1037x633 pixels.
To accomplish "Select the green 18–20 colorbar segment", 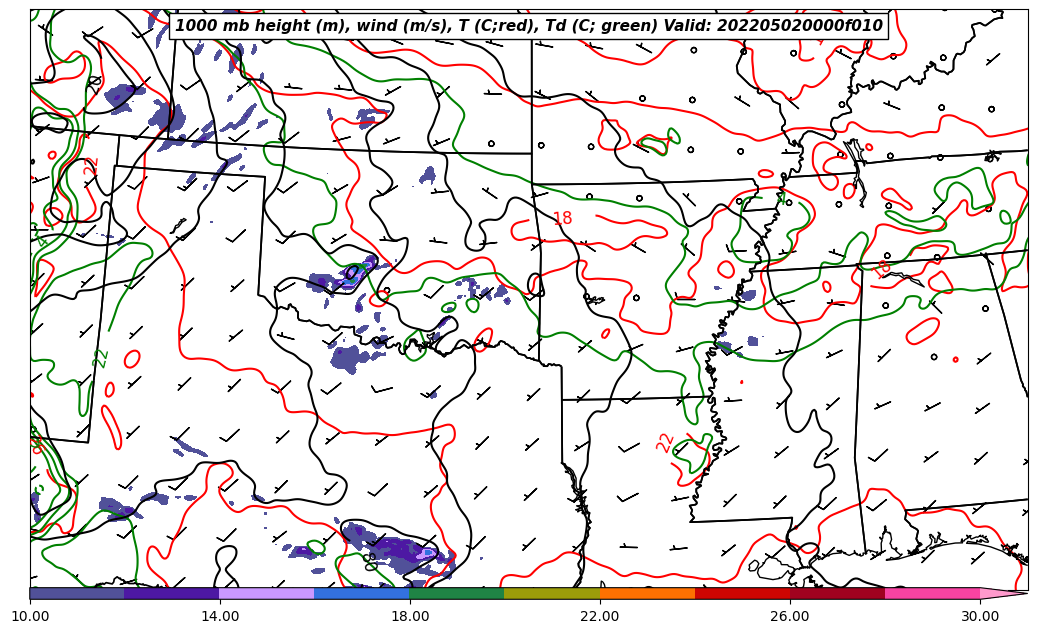I will tap(457, 593).
